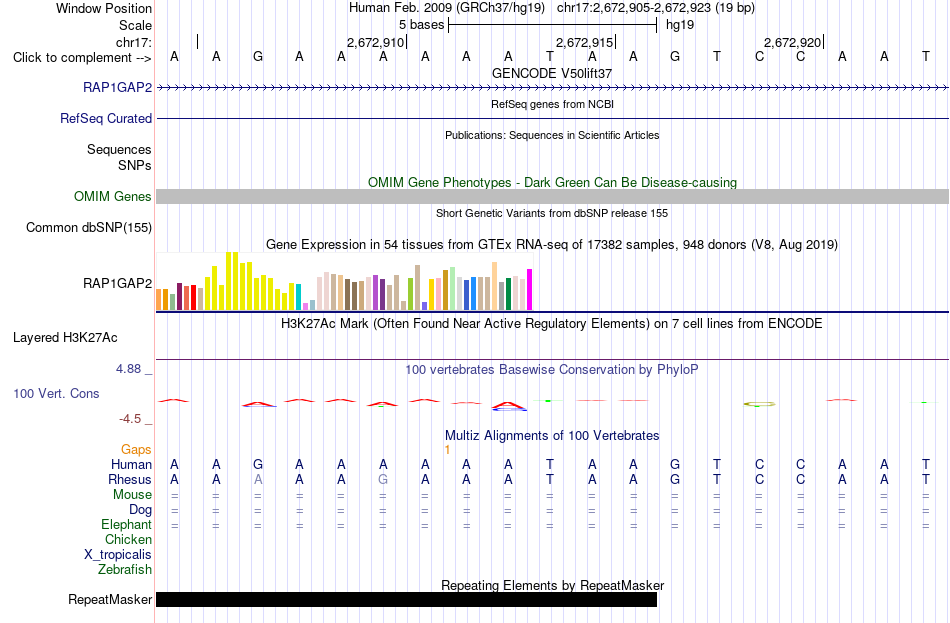Click the black RAP1GAP2 GTEx expression label
The height and width of the screenshot is (623, 950).
coord(118,283)
